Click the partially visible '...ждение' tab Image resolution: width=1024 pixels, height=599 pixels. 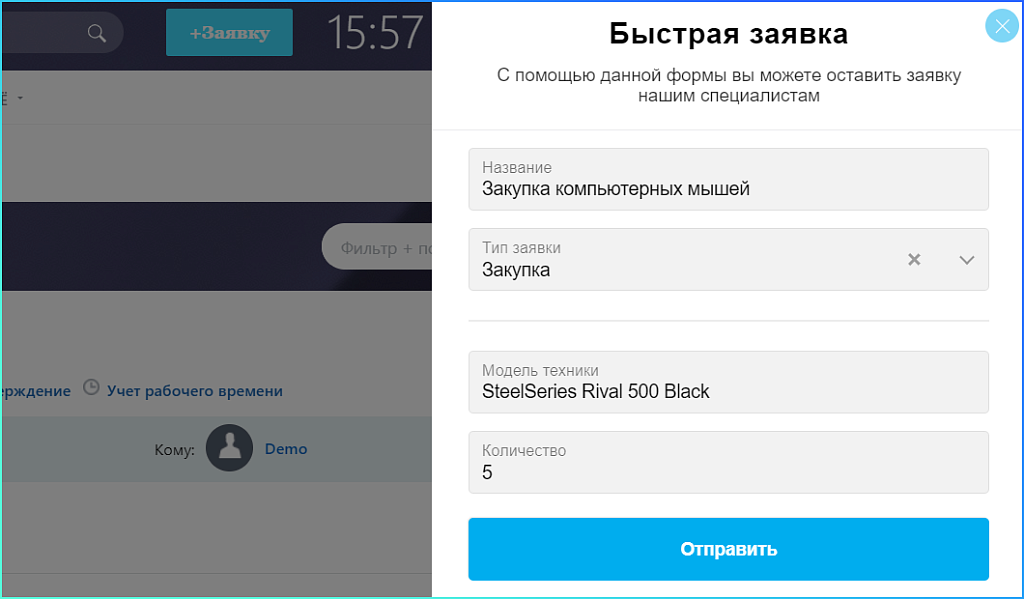34,390
